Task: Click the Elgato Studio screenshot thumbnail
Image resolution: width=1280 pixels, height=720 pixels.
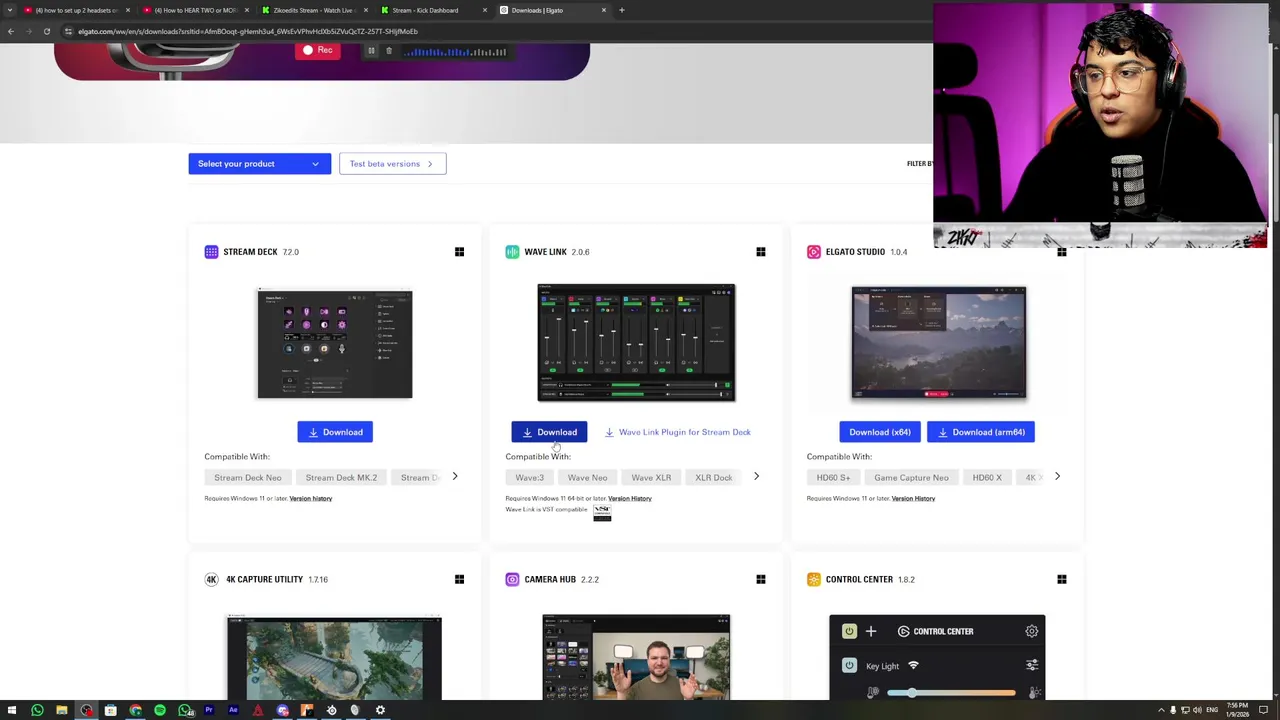Action: [x=938, y=343]
